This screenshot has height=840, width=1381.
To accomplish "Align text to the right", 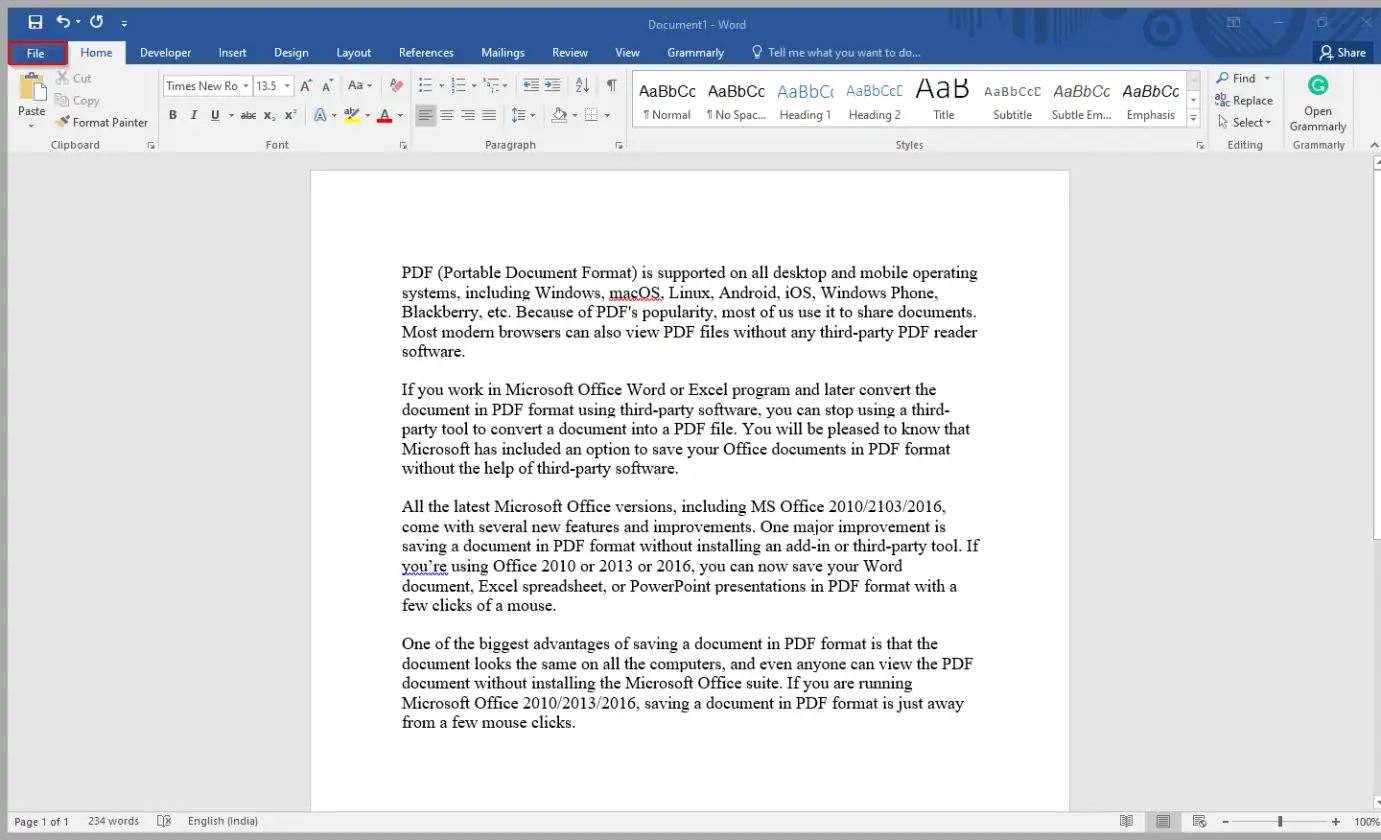I will 468,115.
